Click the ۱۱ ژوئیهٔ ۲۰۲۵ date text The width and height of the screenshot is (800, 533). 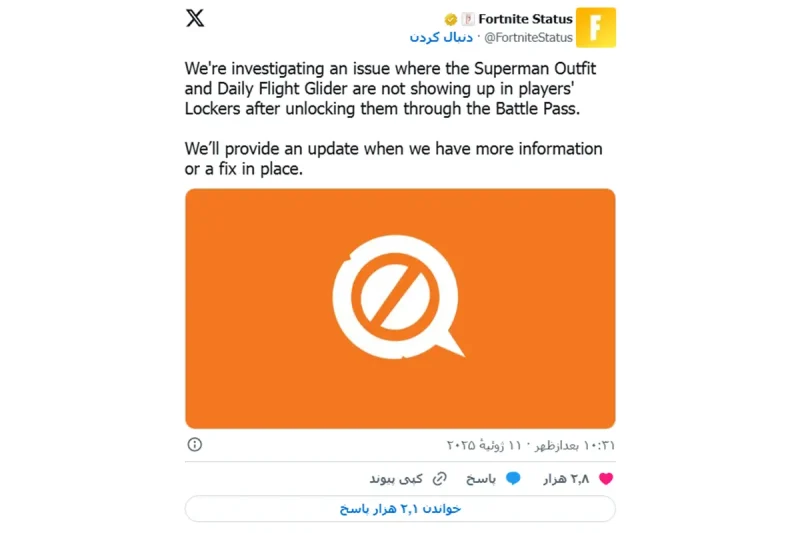click(x=484, y=445)
